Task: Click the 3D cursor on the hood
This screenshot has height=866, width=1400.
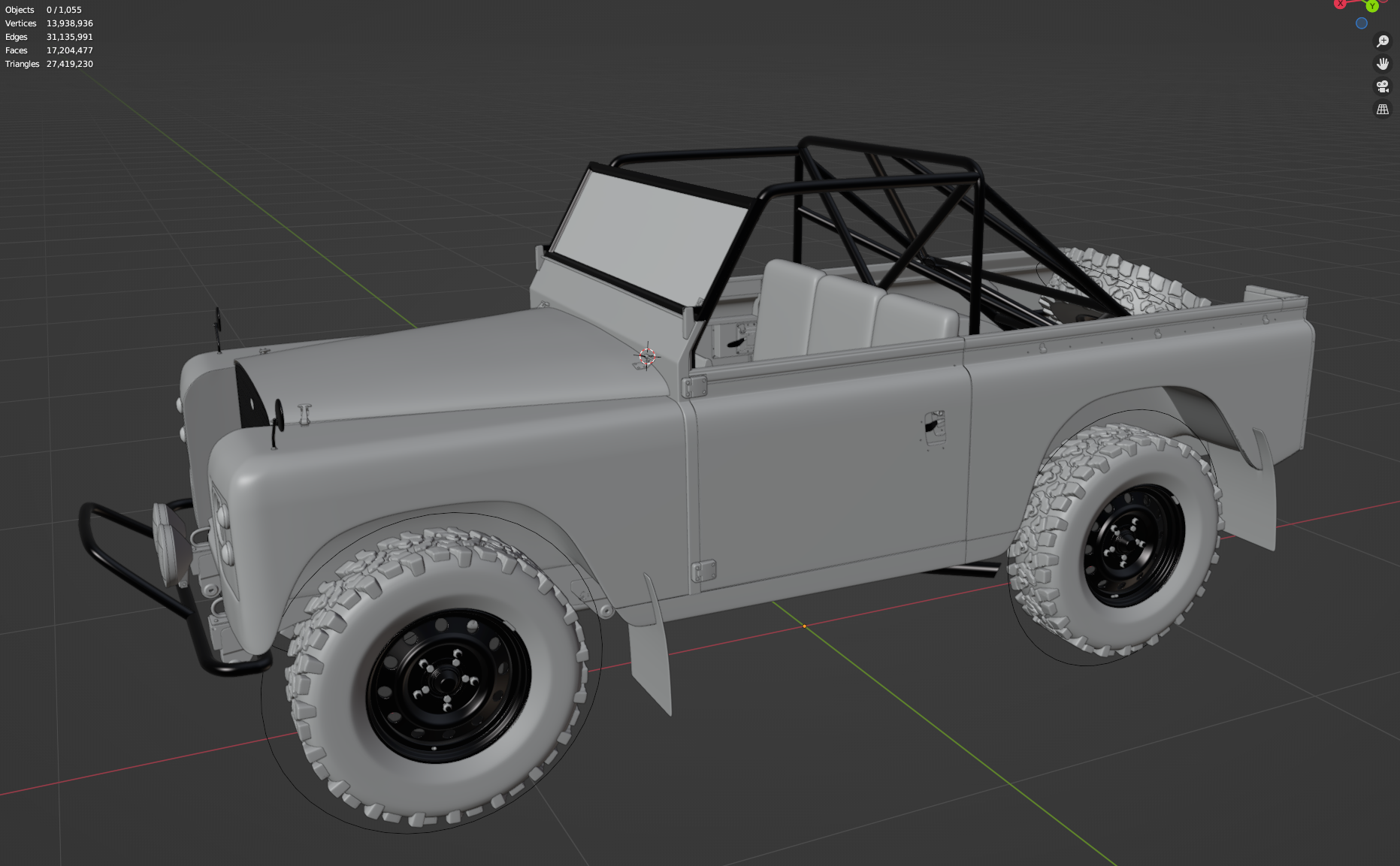Action: click(647, 355)
